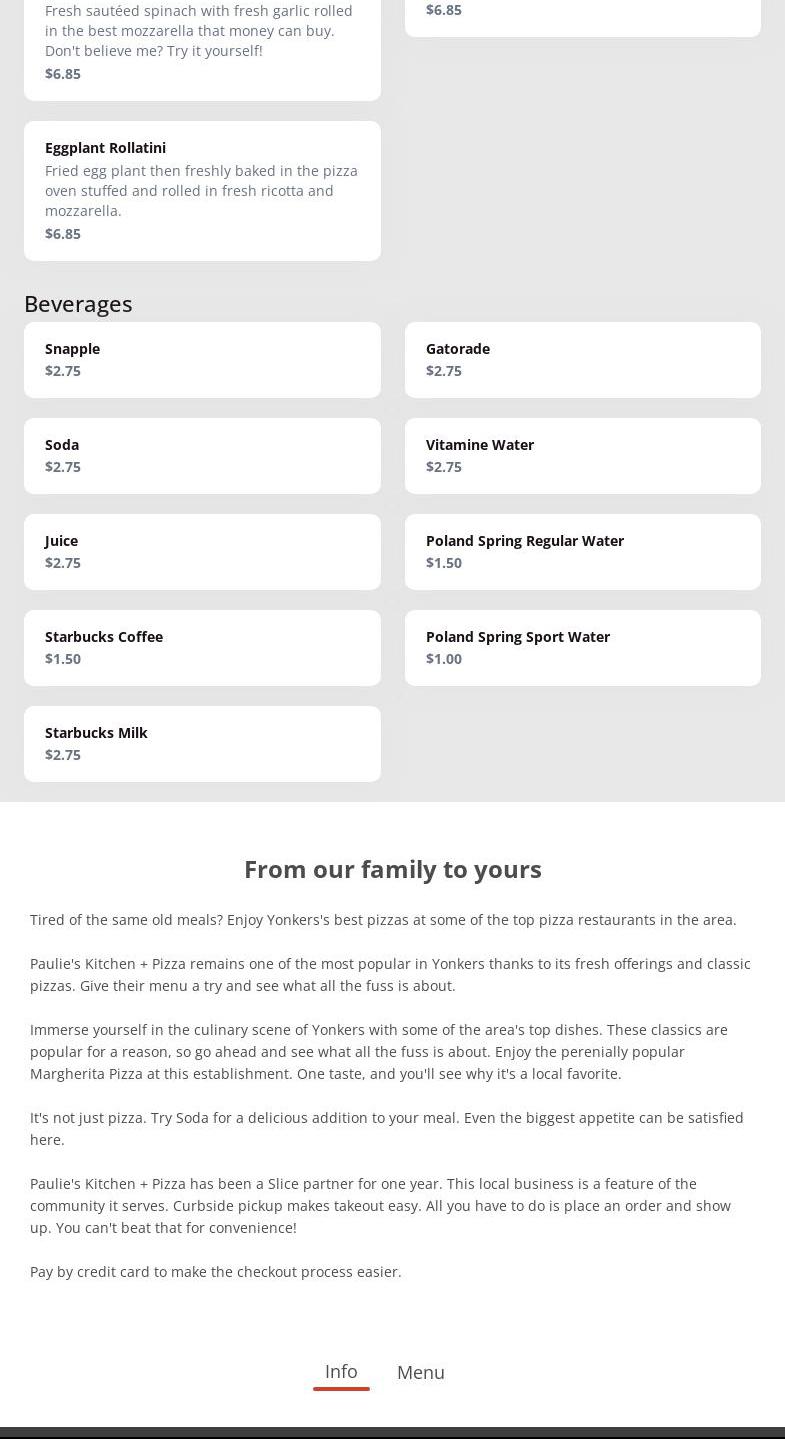Click the "From our family to yours" heading
Screen dimensions: 785x1439
point(393,869)
